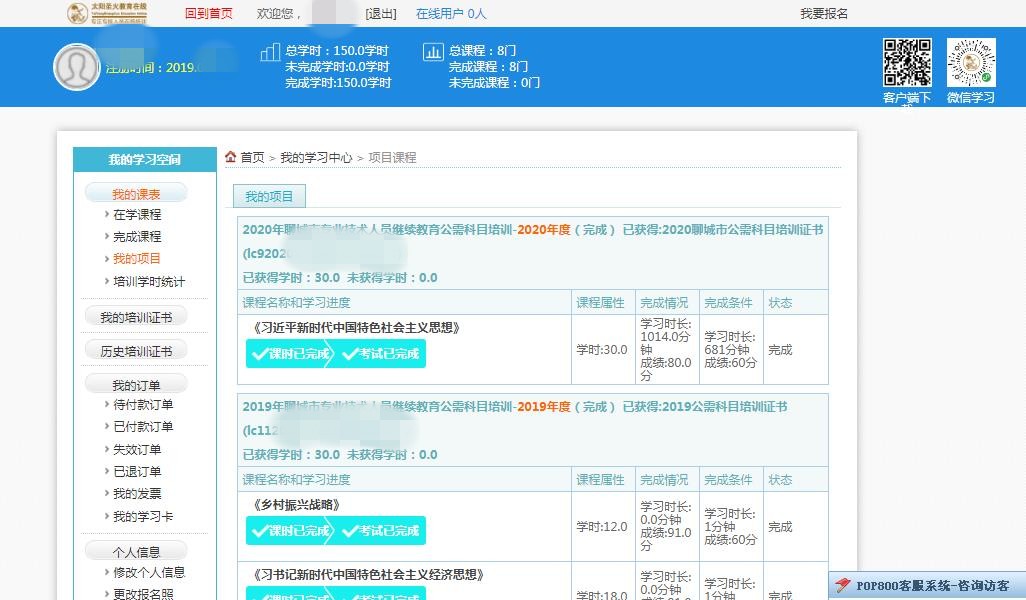Click 考试已完成 badge for 习近平新时代 course

[x=382, y=354]
